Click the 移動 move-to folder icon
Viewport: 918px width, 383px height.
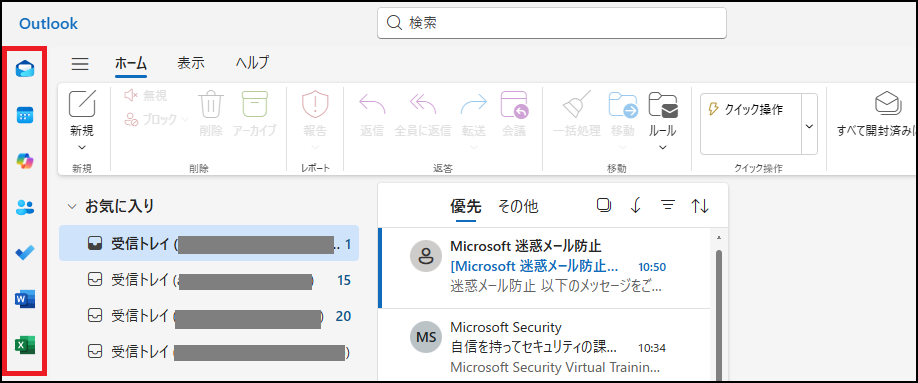click(623, 105)
